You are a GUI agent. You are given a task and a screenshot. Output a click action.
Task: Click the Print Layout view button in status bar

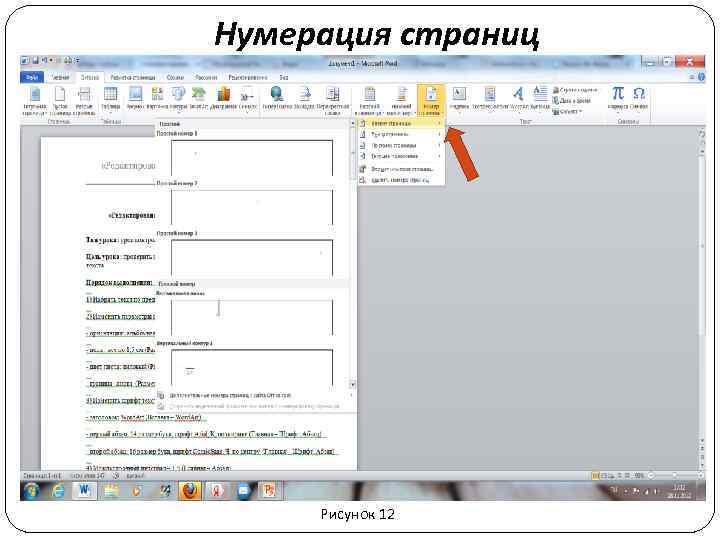(596, 476)
